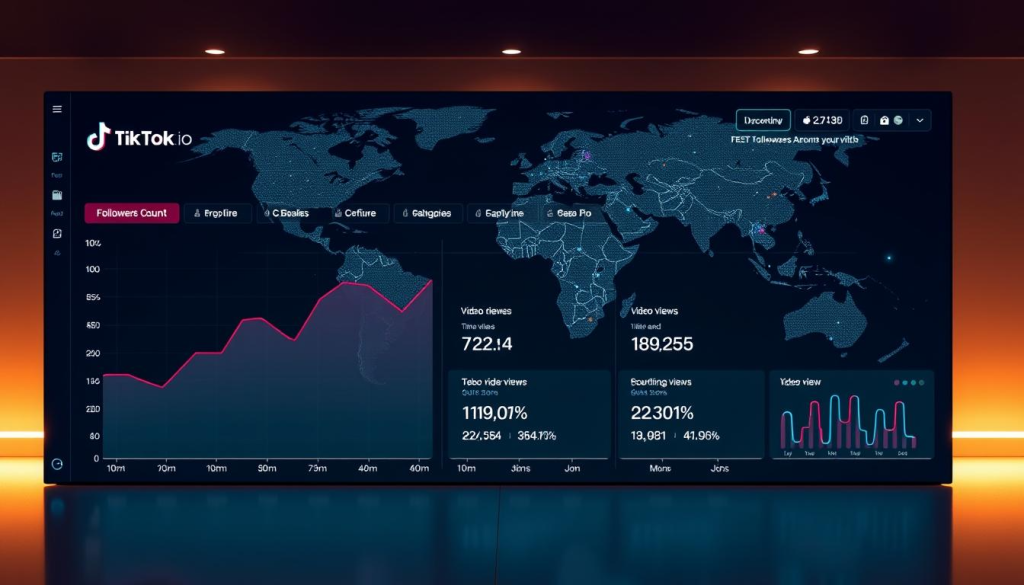Click the first sidebar icon under the hamburger
Viewport: 1024px width, 585px height.
pos(57,157)
